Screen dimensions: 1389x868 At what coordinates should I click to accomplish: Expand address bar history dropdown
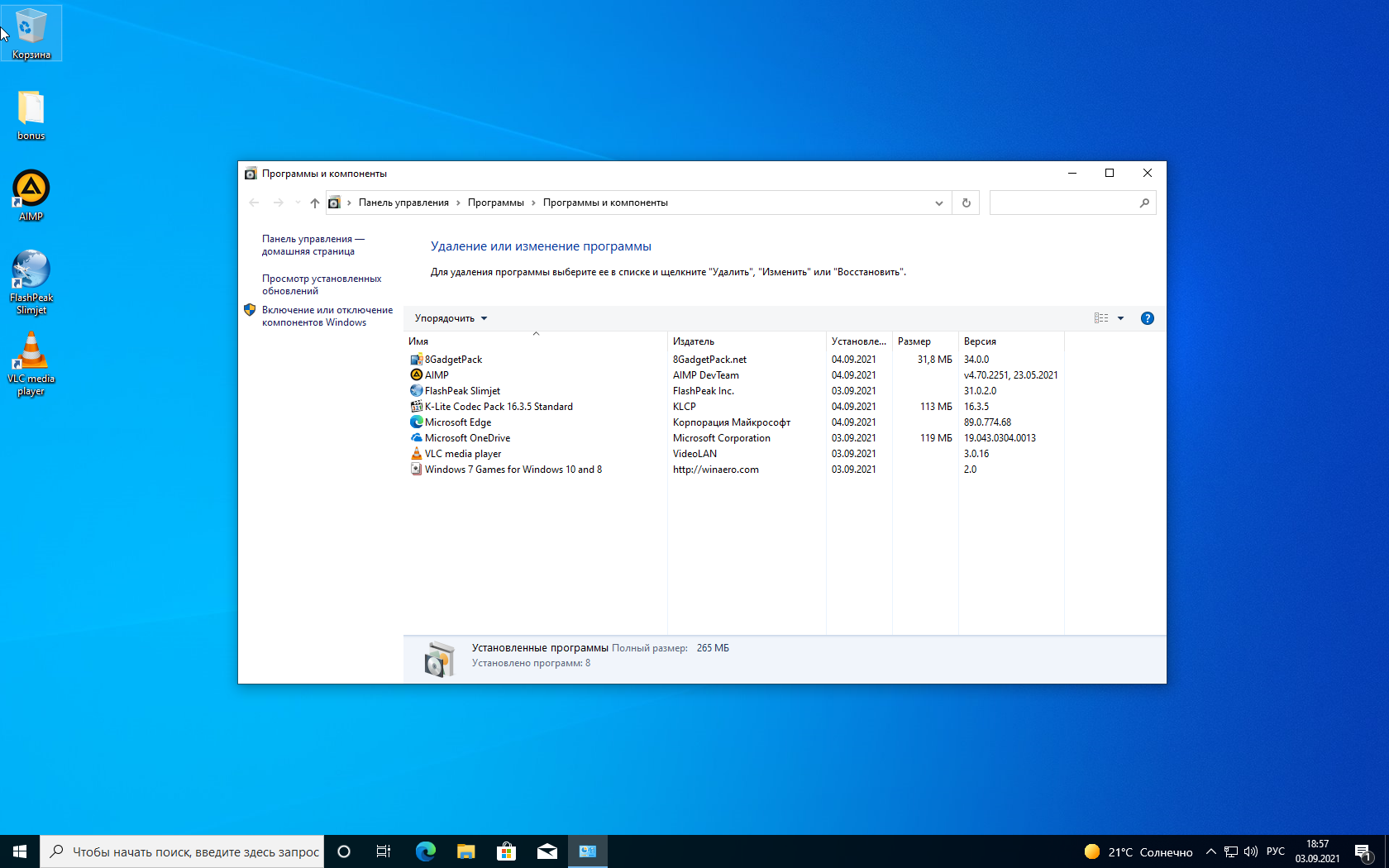tap(938, 203)
